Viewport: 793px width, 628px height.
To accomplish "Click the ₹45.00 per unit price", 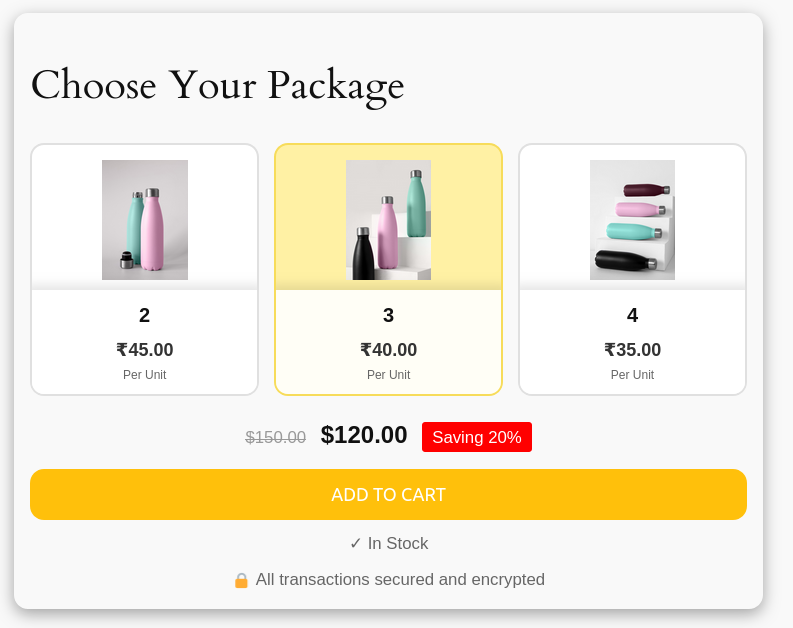I will (x=145, y=350).
